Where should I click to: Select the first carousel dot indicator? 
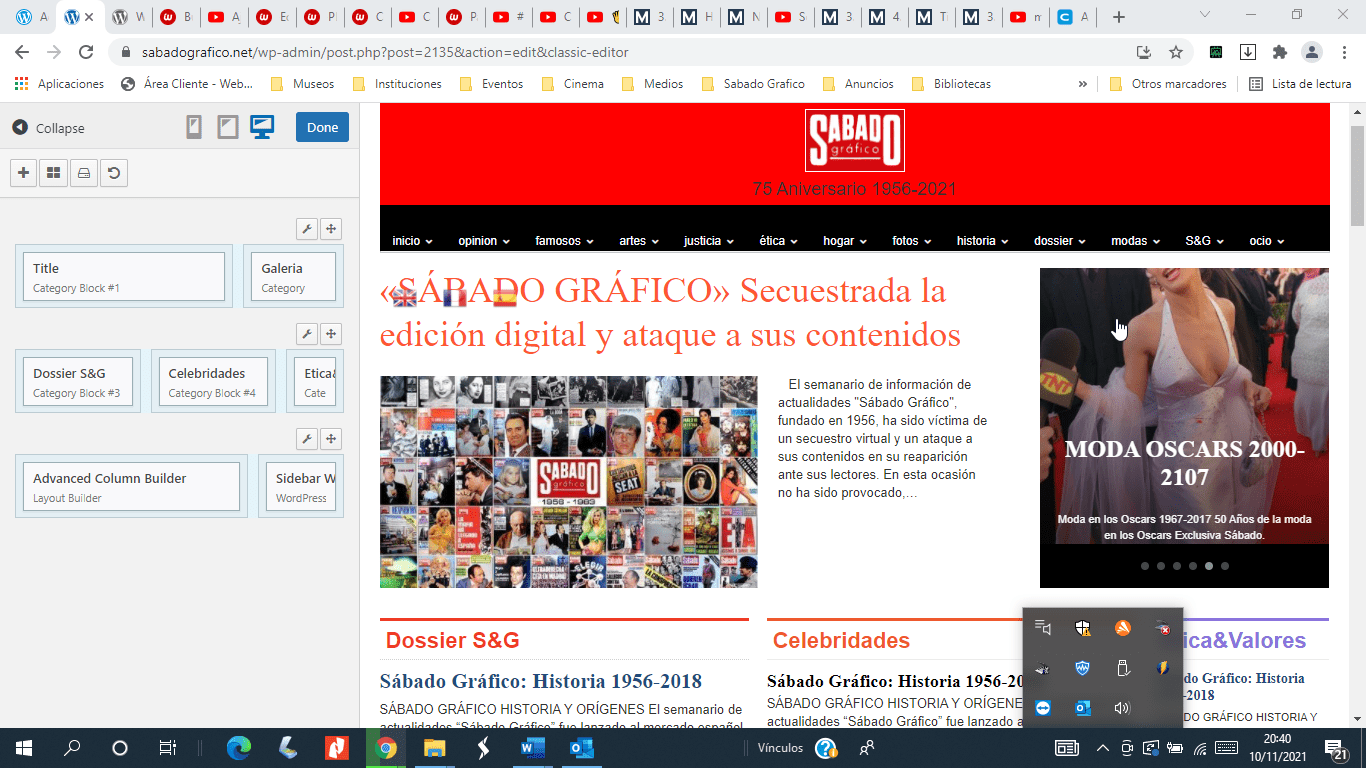click(1145, 566)
